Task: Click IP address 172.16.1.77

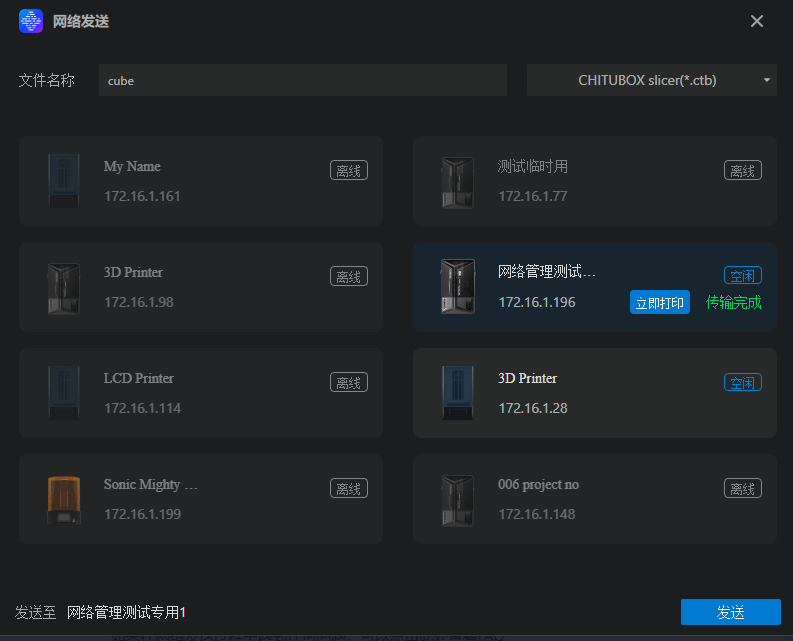Action: point(533,196)
